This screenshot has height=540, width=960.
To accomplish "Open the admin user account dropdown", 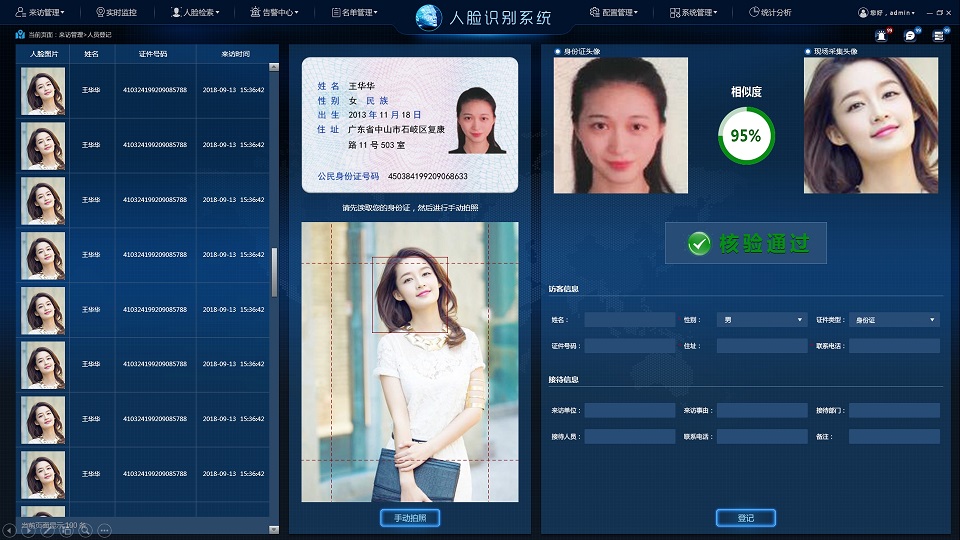I will click(887, 12).
